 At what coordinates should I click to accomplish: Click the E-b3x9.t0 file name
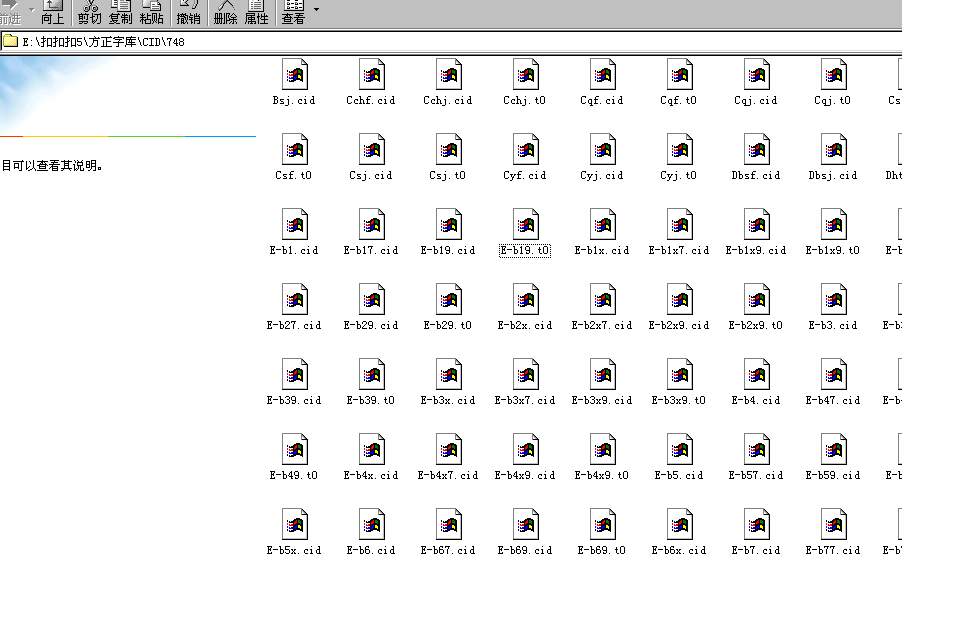coord(679,400)
